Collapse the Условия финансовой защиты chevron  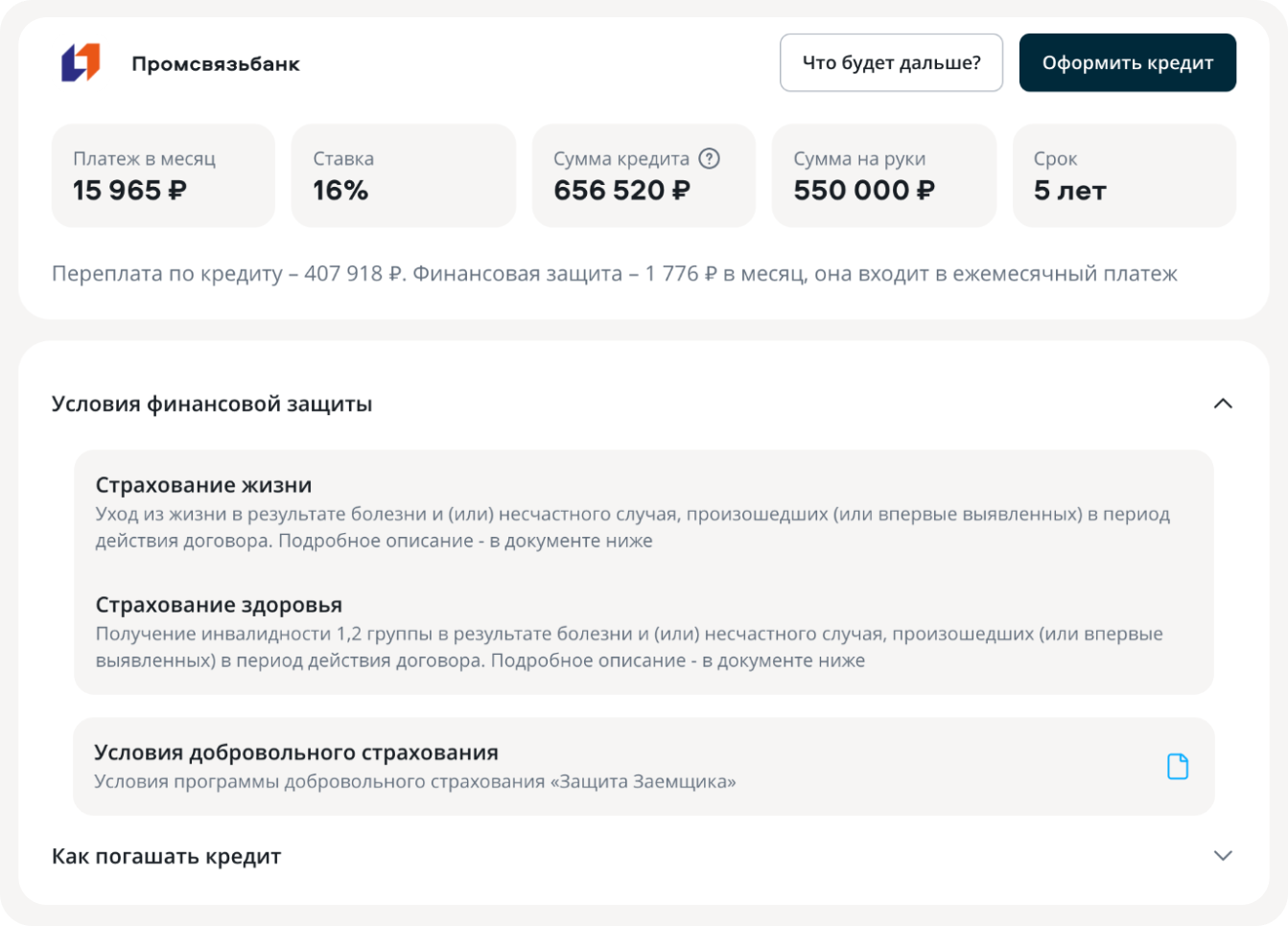(x=1223, y=404)
